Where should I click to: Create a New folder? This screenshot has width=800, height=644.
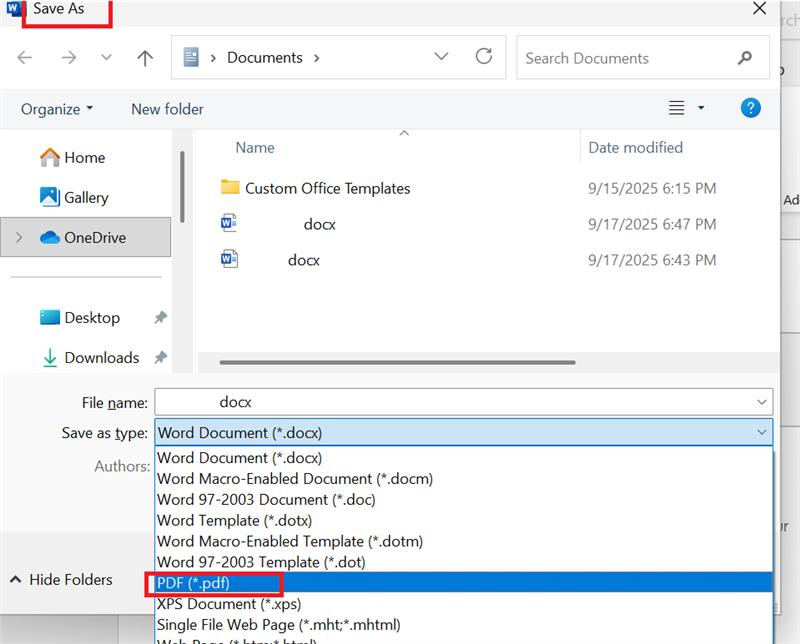click(167, 109)
